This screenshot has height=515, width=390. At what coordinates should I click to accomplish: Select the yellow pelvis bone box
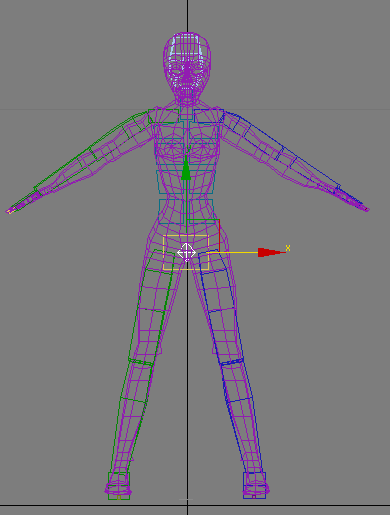pyautogui.click(x=186, y=252)
